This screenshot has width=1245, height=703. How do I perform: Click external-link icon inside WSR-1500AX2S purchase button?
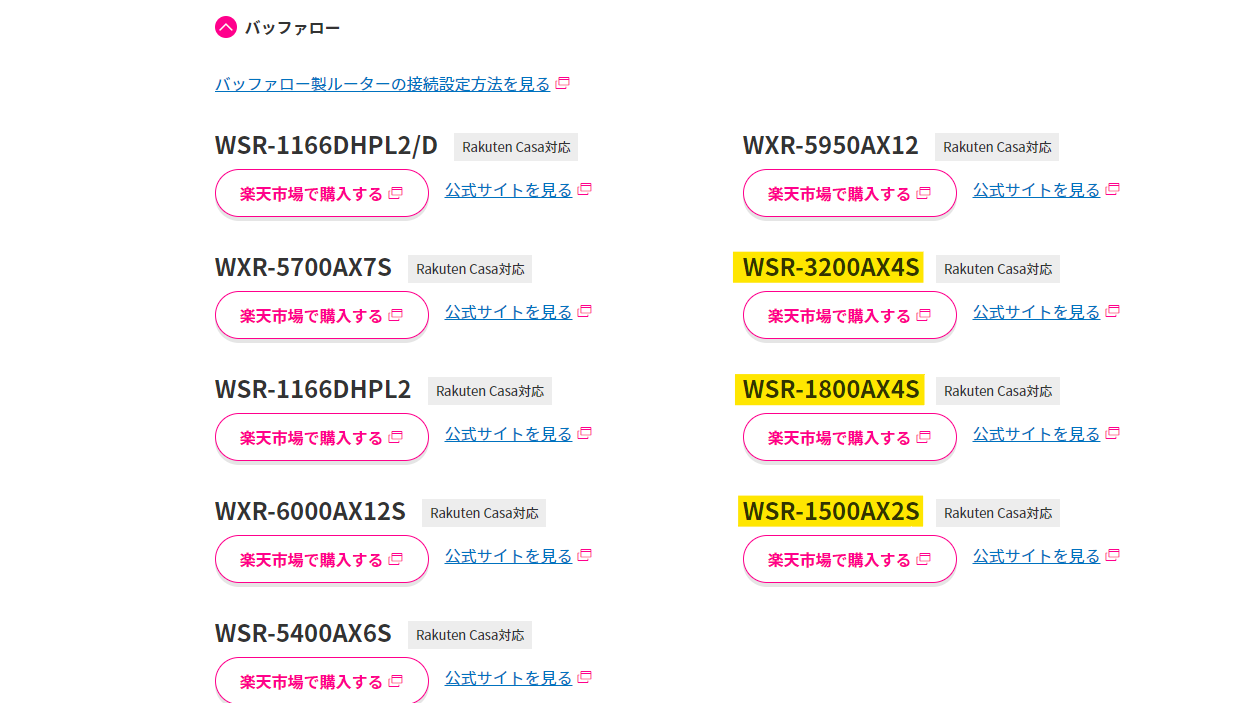924,560
